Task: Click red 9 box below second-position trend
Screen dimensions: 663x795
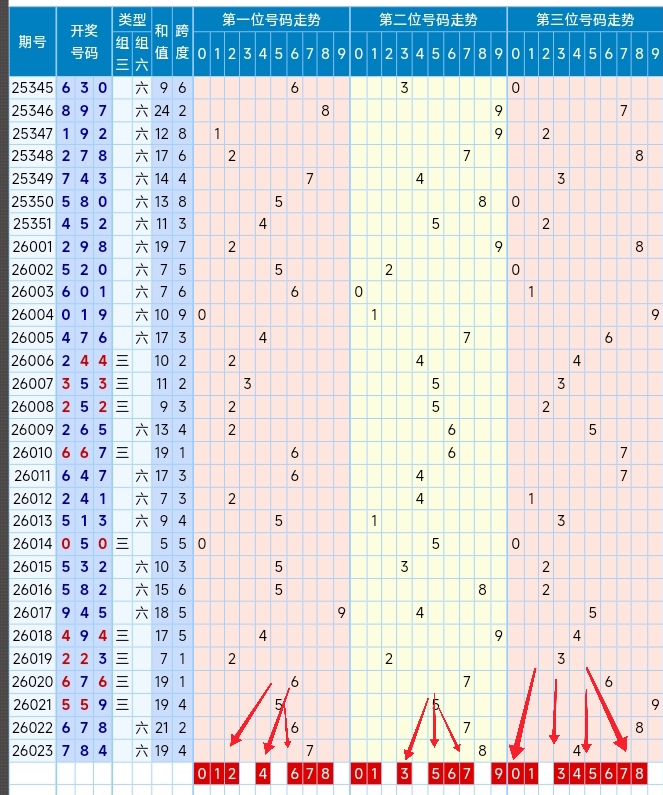Action: (498, 773)
